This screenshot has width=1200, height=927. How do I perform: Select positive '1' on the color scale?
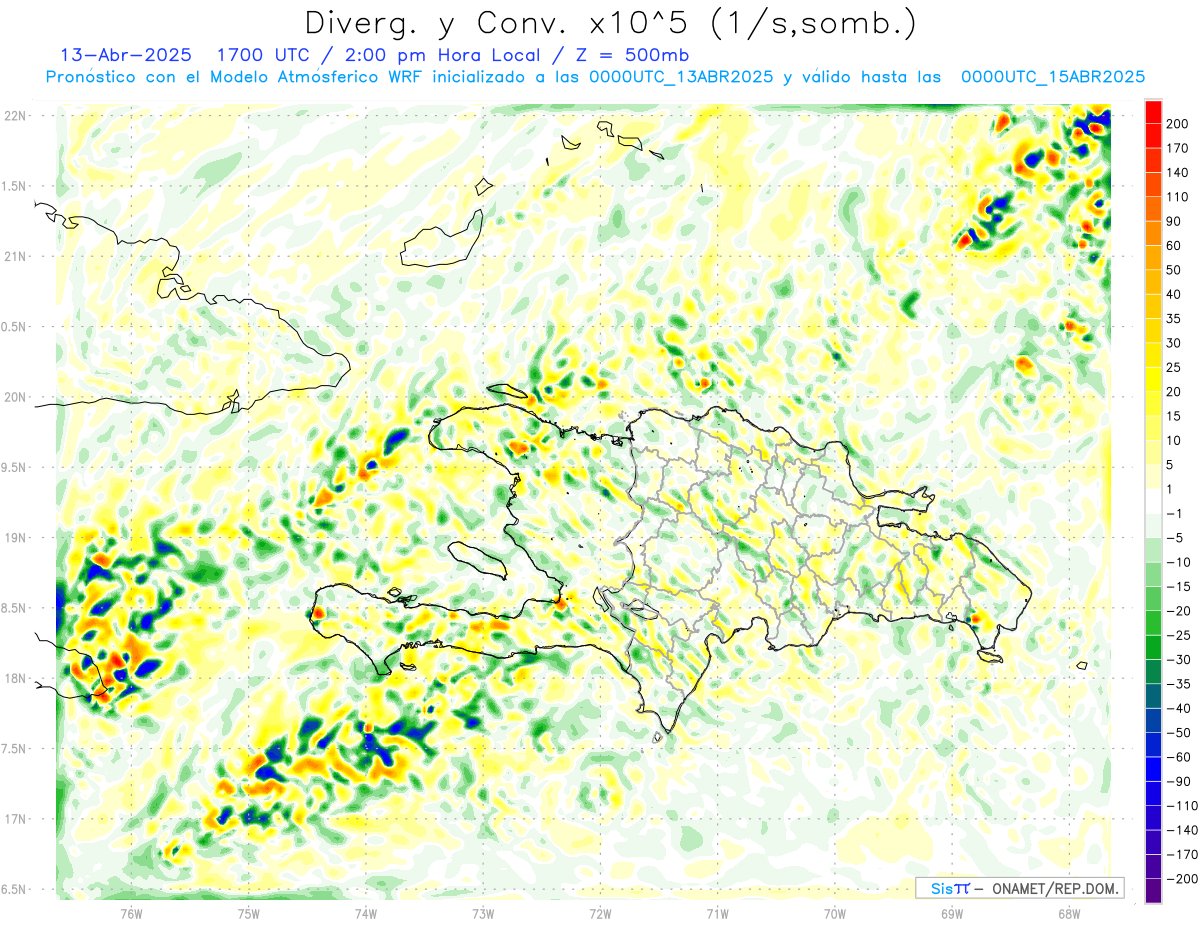[x=1170, y=489]
